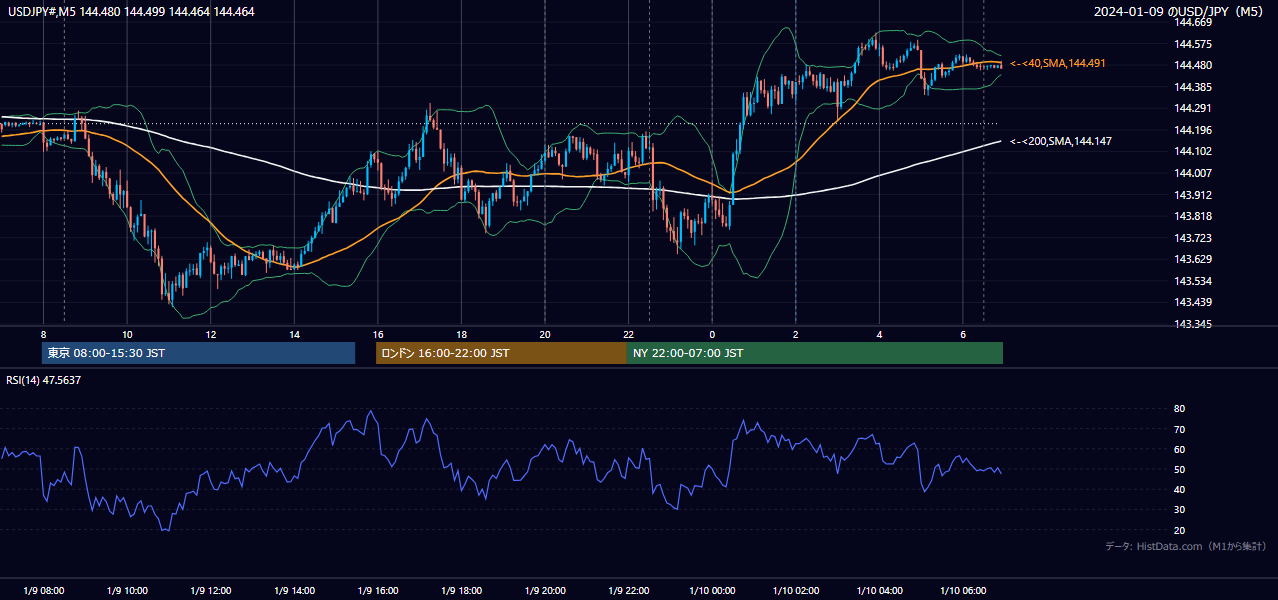Click hour label 18 under the price chart
The image size is (1278, 600).
coord(461,334)
